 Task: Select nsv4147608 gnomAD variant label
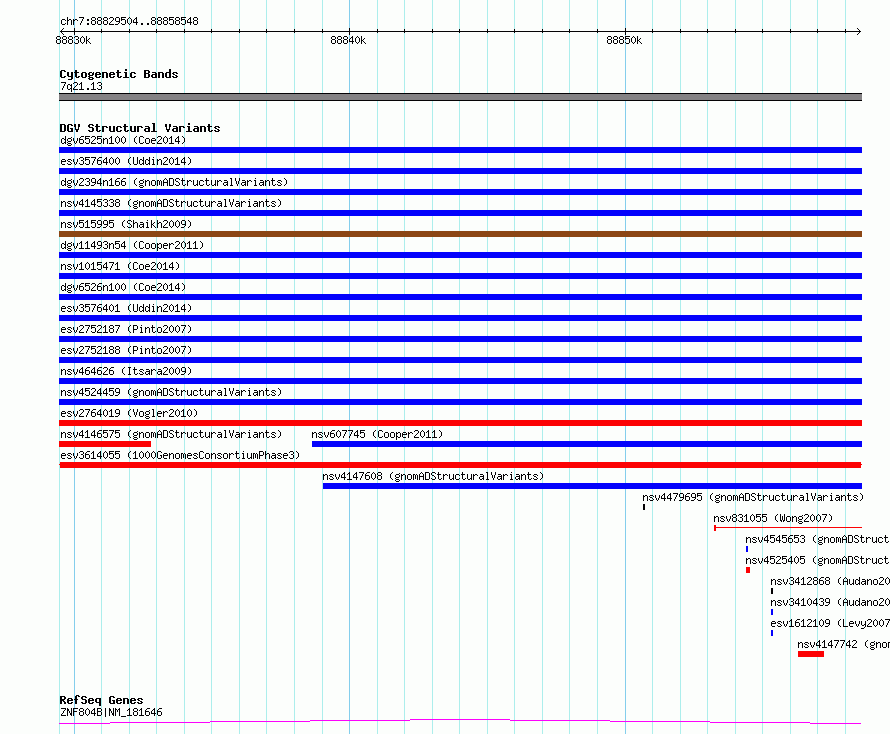(433, 476)
